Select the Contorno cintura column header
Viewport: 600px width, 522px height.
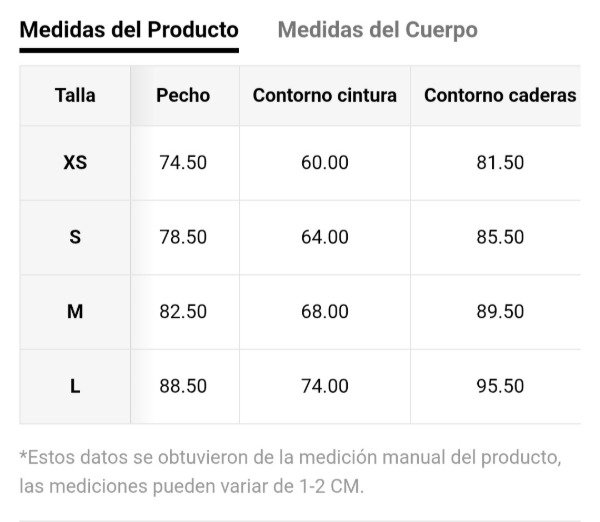coord(325,96)
